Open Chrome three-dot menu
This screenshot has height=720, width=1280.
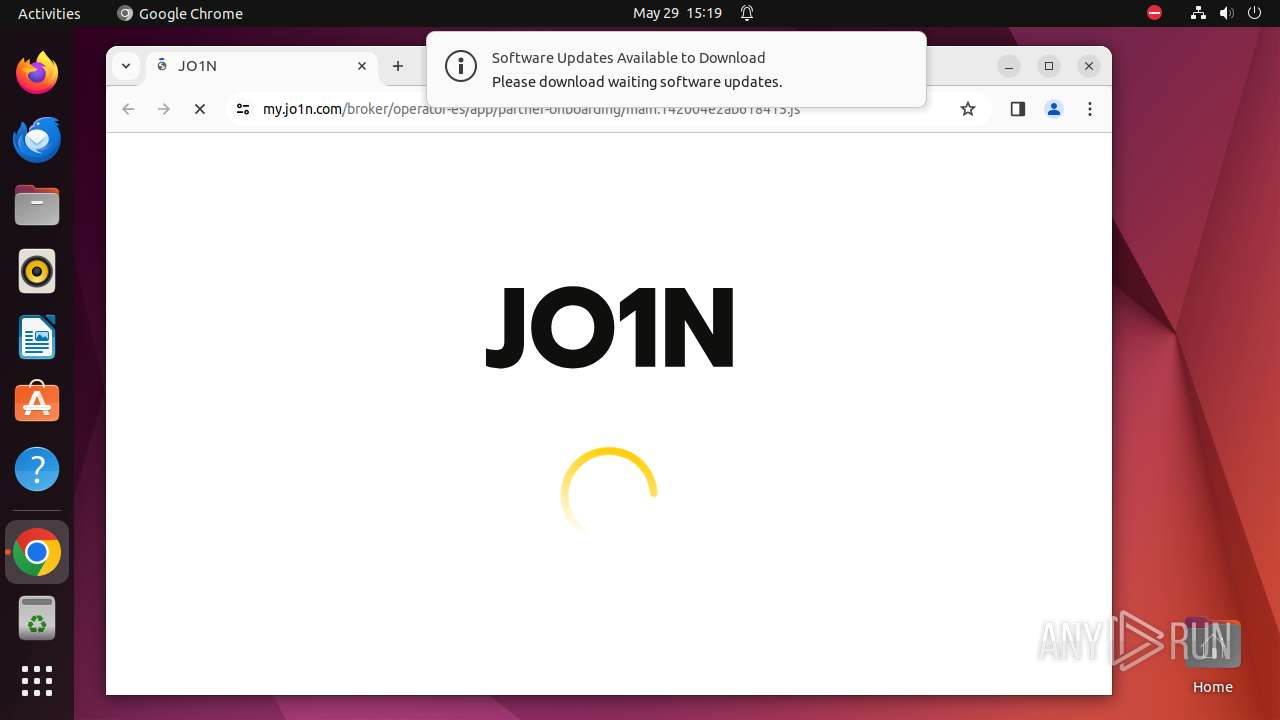coord(1090,109)
